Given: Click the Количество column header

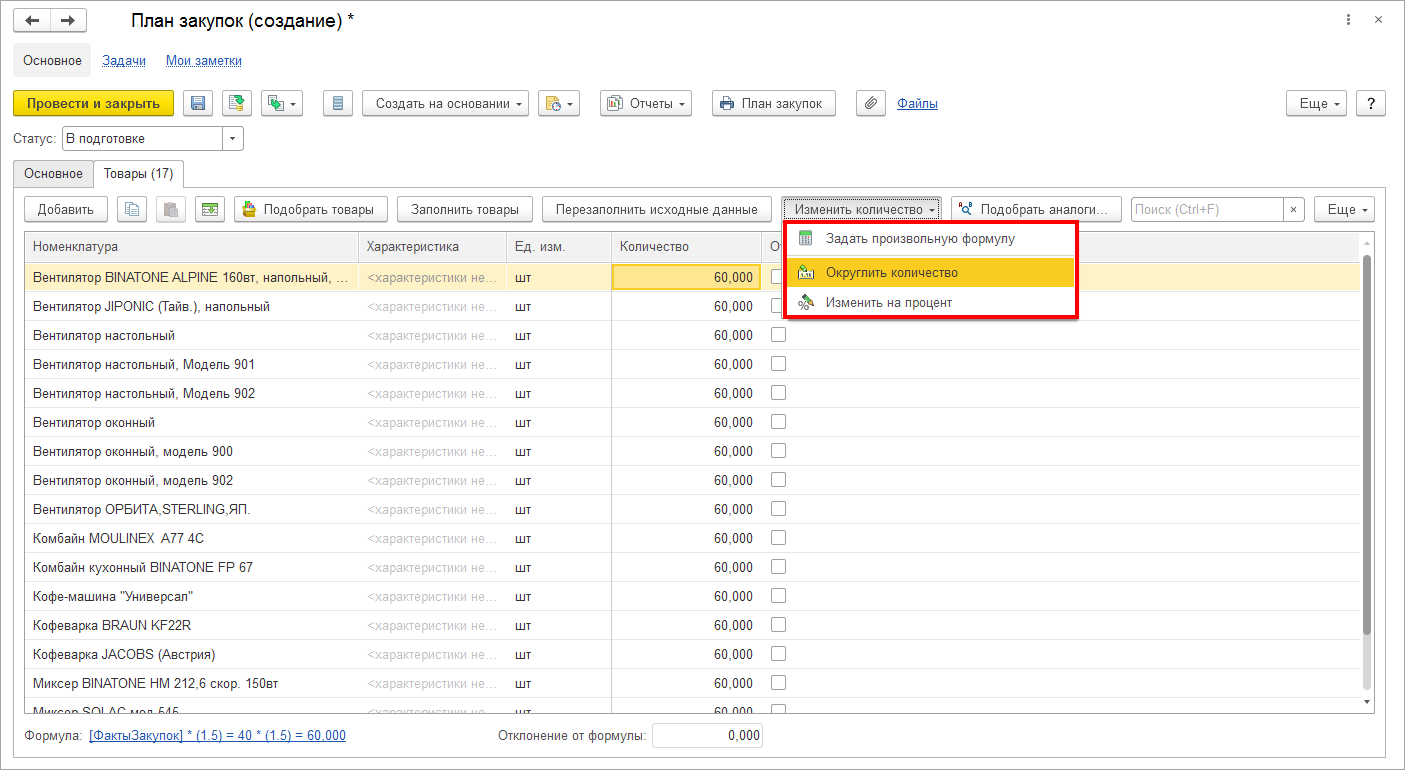Looking at the screenshot, I should pos(686,246).
